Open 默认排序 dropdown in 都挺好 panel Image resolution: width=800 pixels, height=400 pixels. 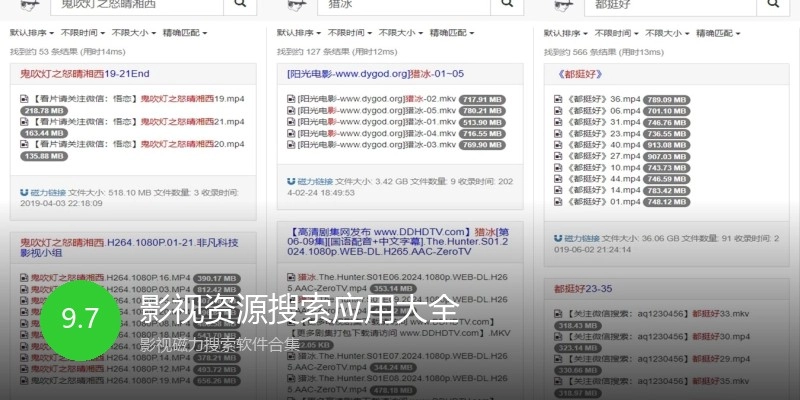tap(566, 33)
